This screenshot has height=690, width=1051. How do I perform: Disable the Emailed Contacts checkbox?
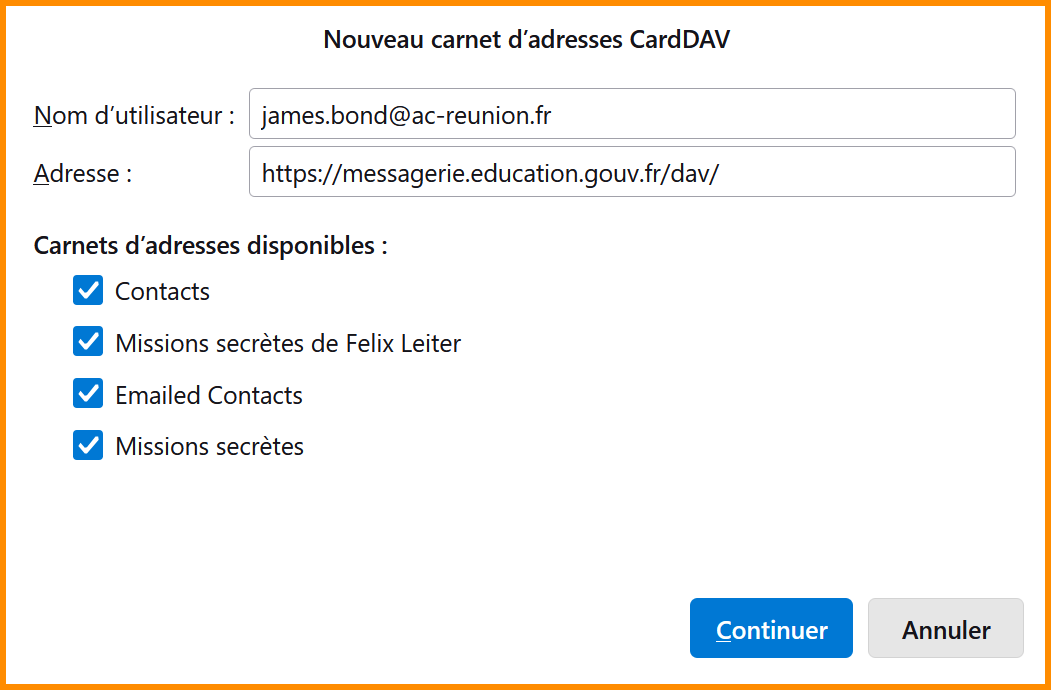pyautogui.click(x=88, y=394)
